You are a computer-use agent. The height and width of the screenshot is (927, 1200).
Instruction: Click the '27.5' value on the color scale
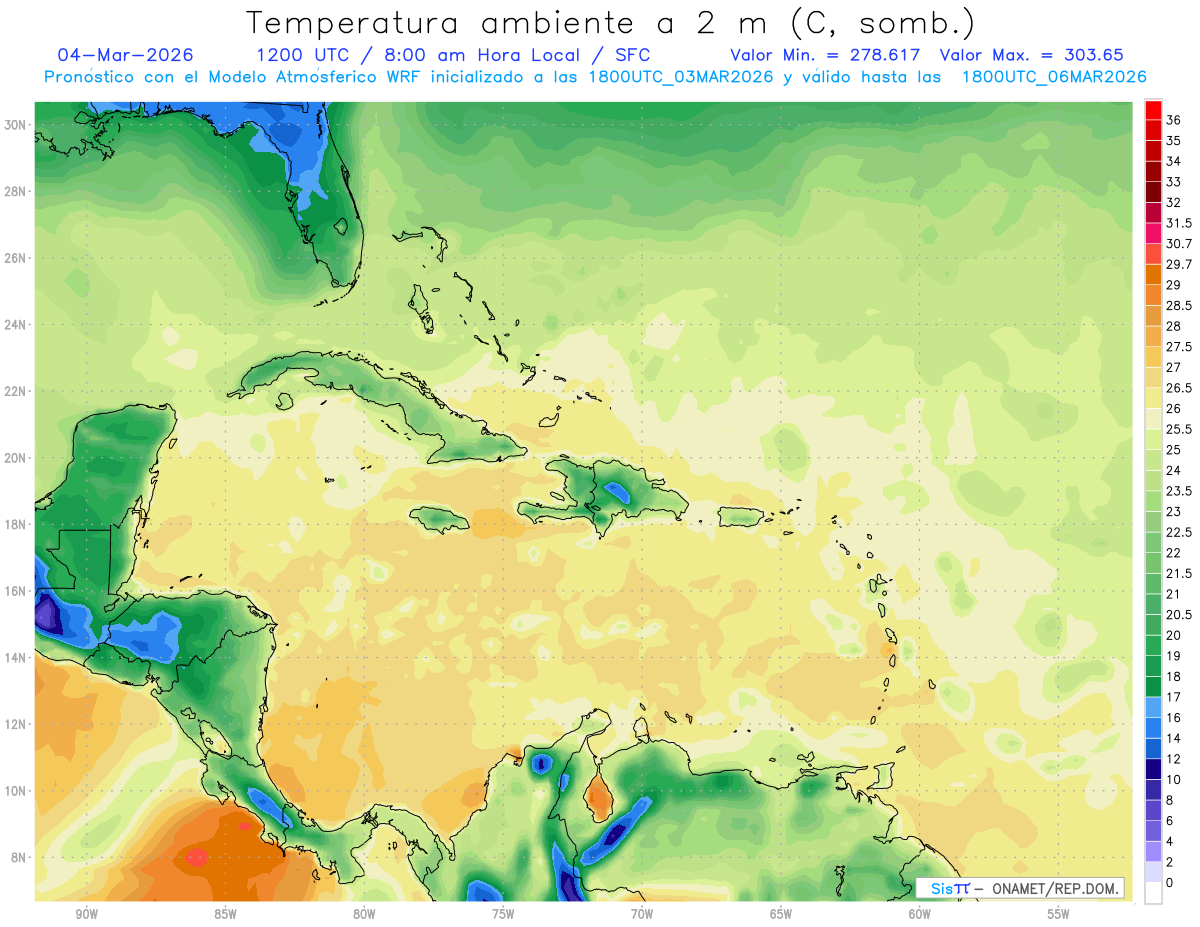pos(1179,347)
